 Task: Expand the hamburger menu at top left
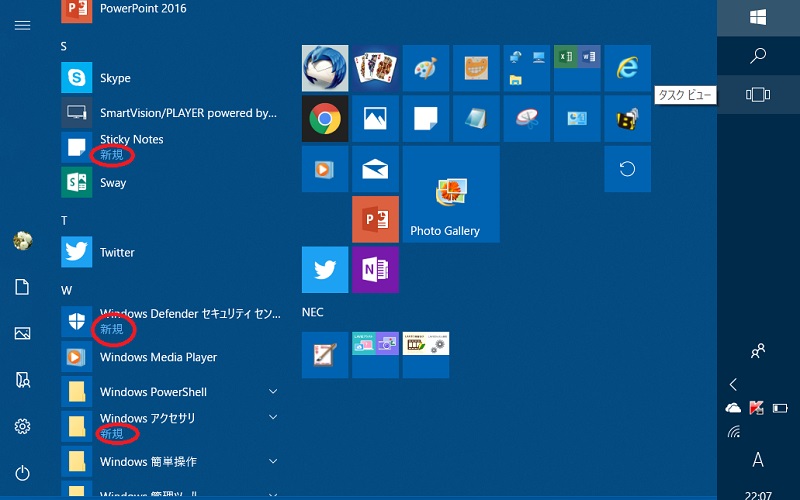click(x=22, y=26)
